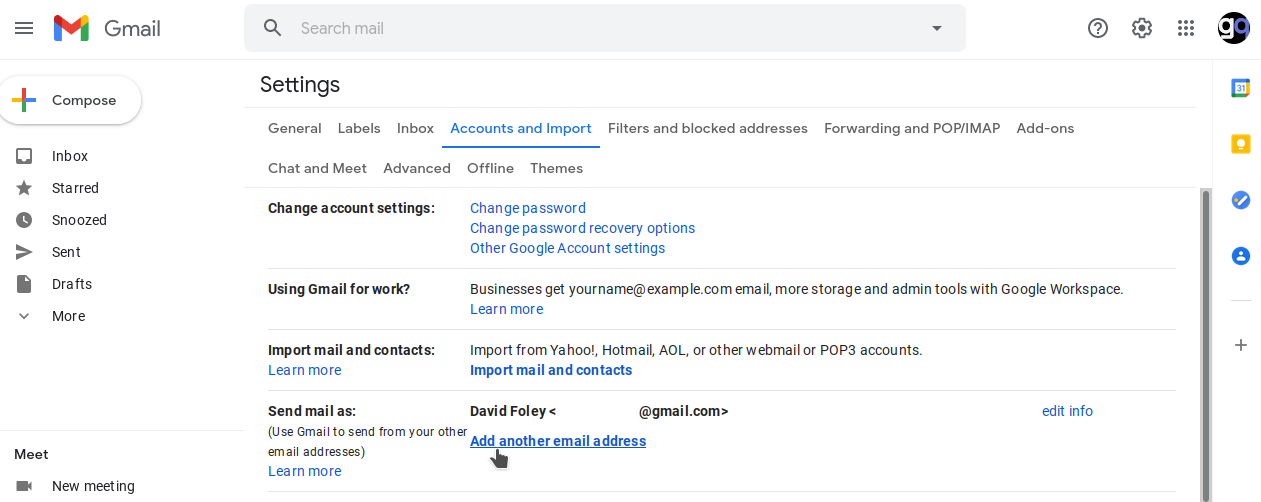
Task: Click the Compose button
Action: (x=69, y=100)
